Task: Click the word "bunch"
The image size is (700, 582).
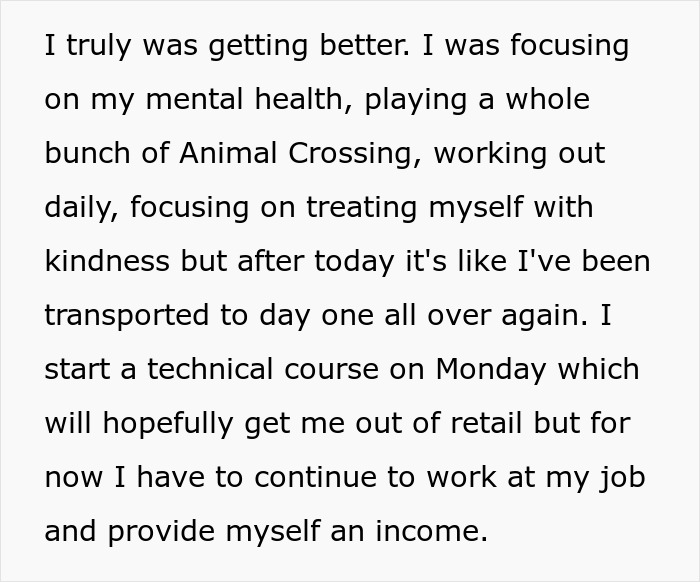Action: pyautogui.click(x=88, y=153)
